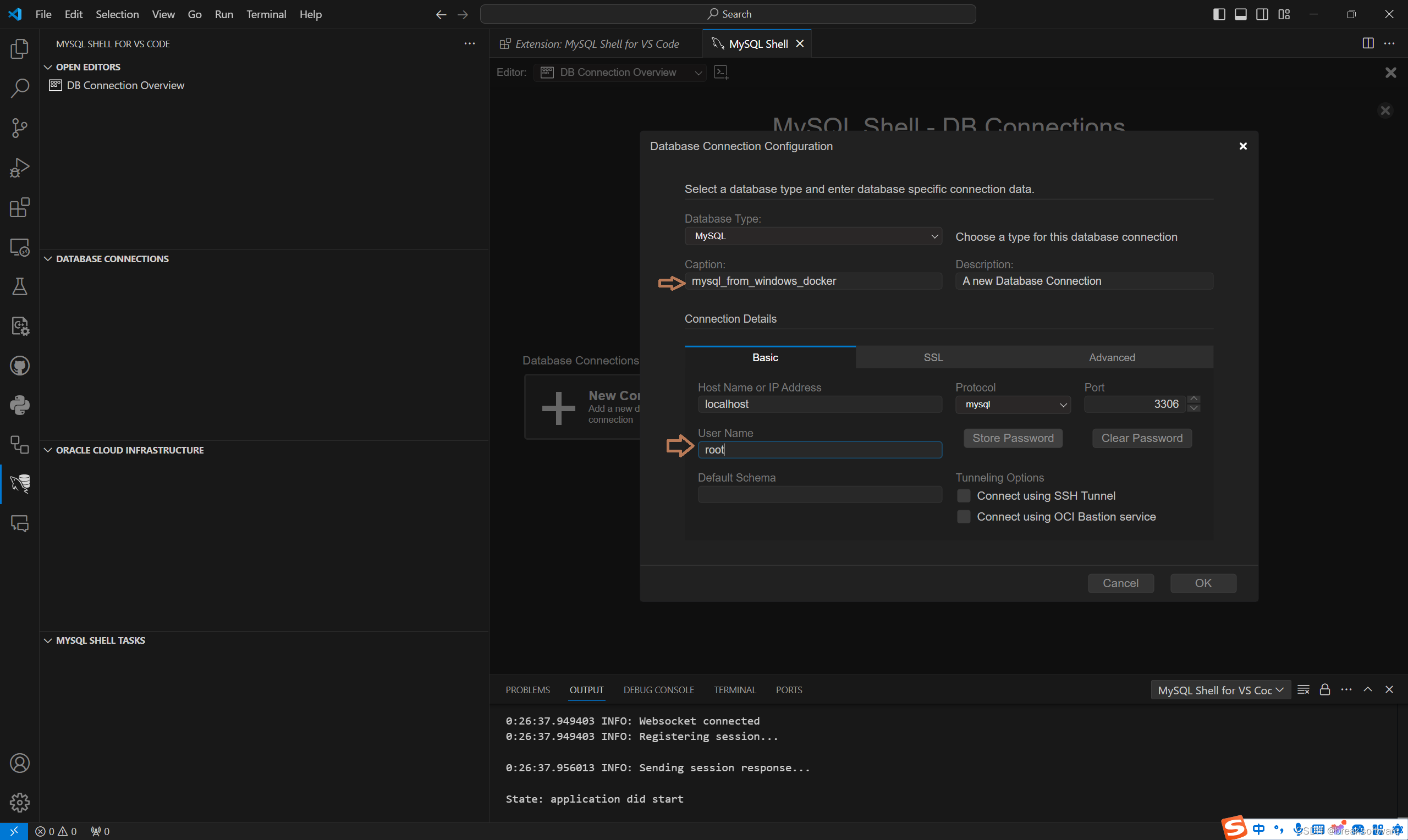
Task: Open the Explorer view in activity bar
Action: coord(19,49)
